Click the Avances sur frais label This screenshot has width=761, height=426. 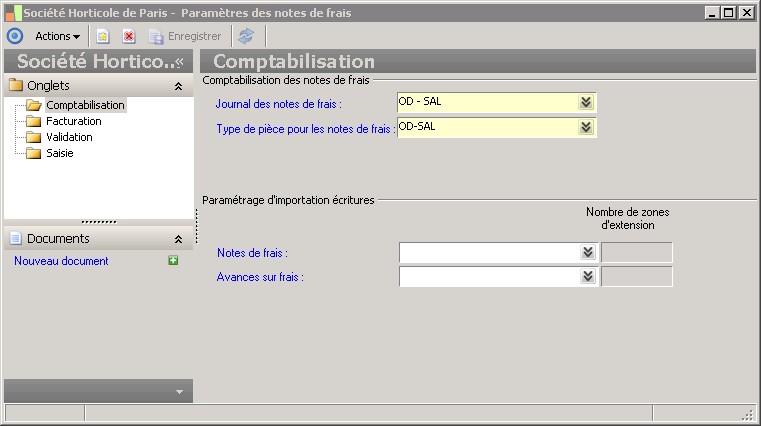point(260,277)
